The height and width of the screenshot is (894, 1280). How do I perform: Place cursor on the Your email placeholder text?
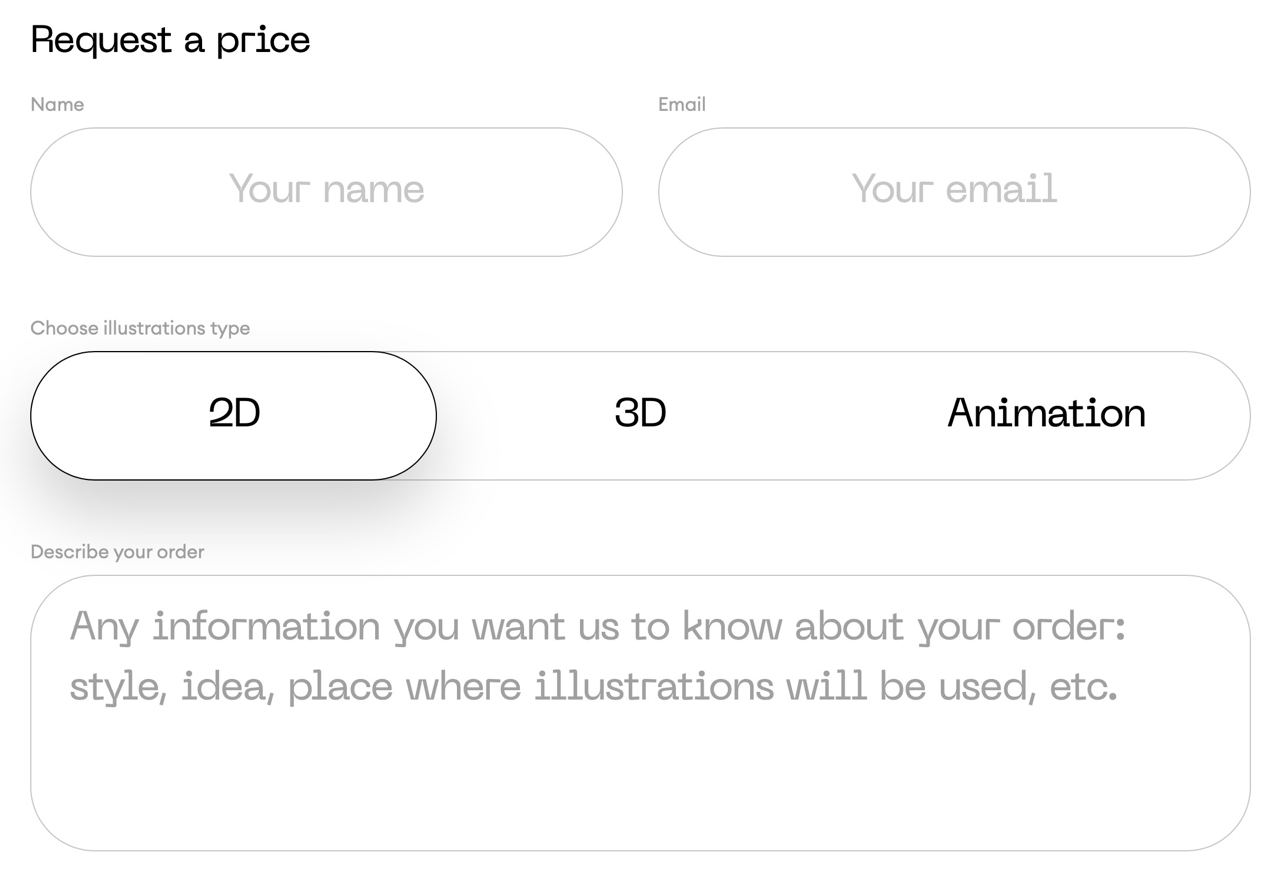coord(954,189)
